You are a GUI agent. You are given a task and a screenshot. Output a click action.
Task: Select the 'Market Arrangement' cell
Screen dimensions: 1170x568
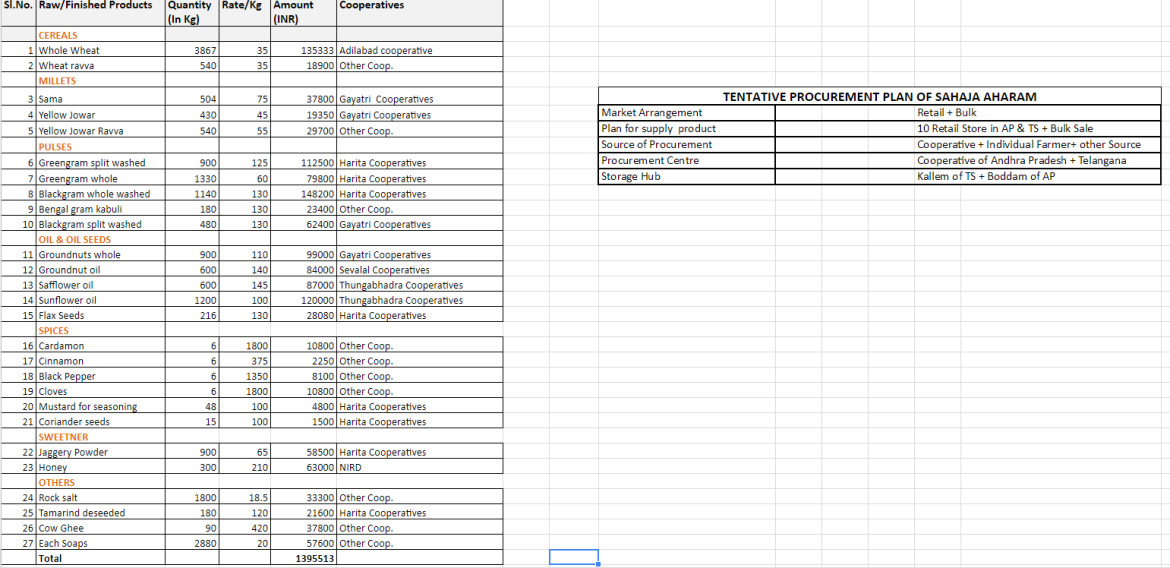coord(686,113)
